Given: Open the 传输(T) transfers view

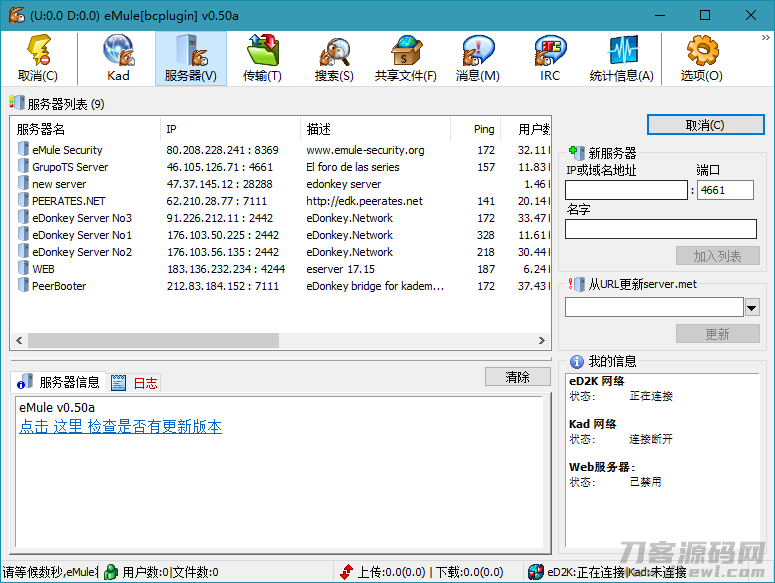Looking at the screenshot, I should pyautogui.click(x=262, y=58).
